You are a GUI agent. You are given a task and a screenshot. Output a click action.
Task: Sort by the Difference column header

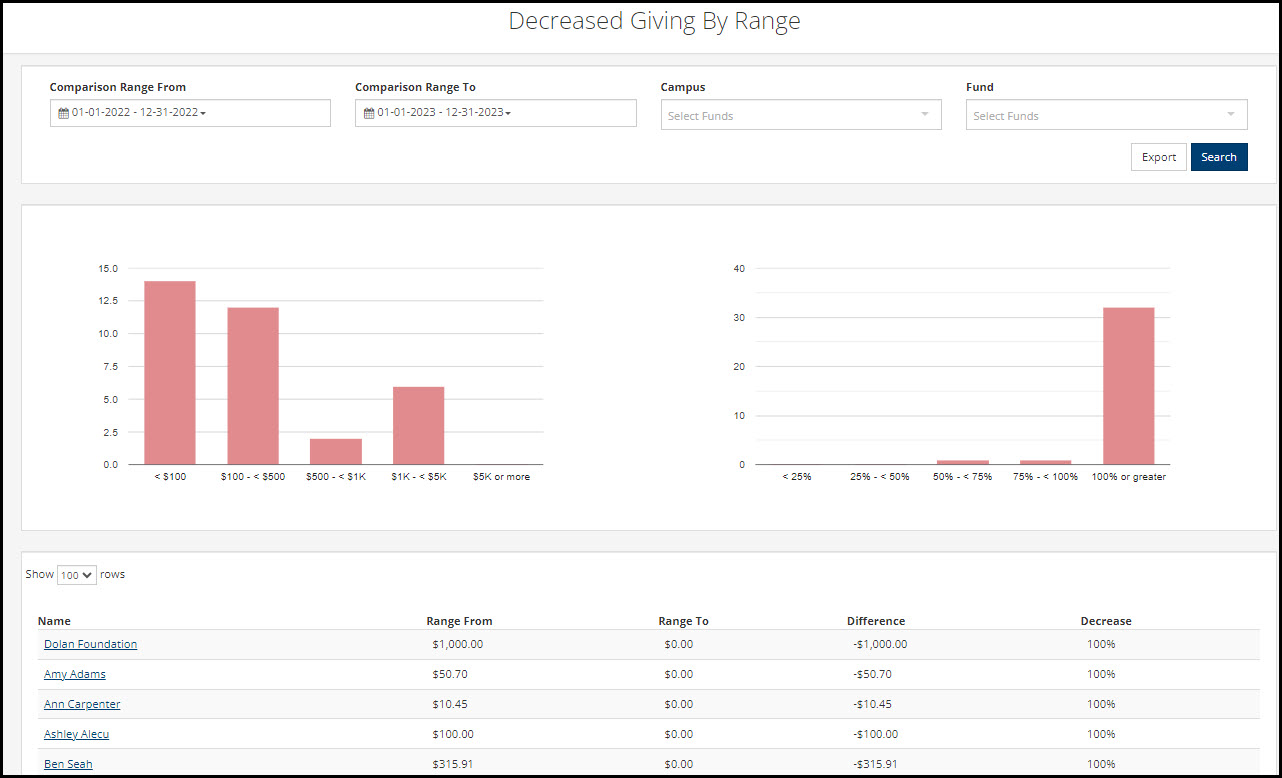coord(876,621)
